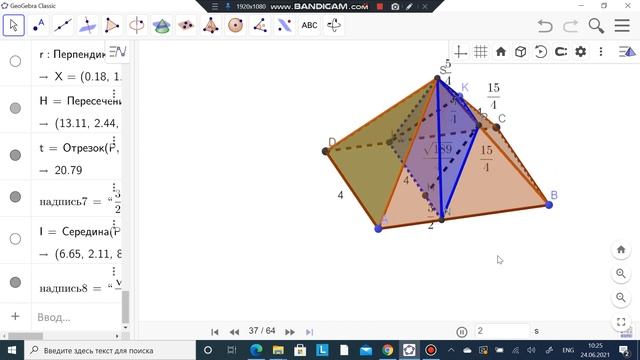
Task: Open options menu for надпись7 row
Action: (114, 187)
